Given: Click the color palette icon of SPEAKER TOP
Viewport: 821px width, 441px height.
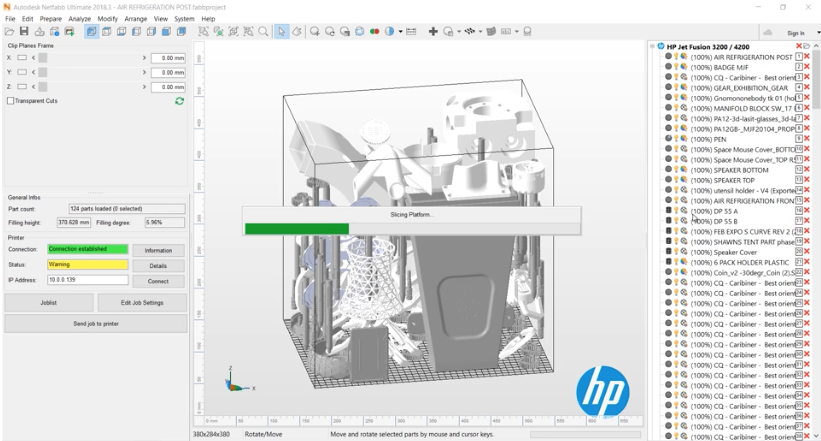Looking at the screenshot, I should 684,180.
